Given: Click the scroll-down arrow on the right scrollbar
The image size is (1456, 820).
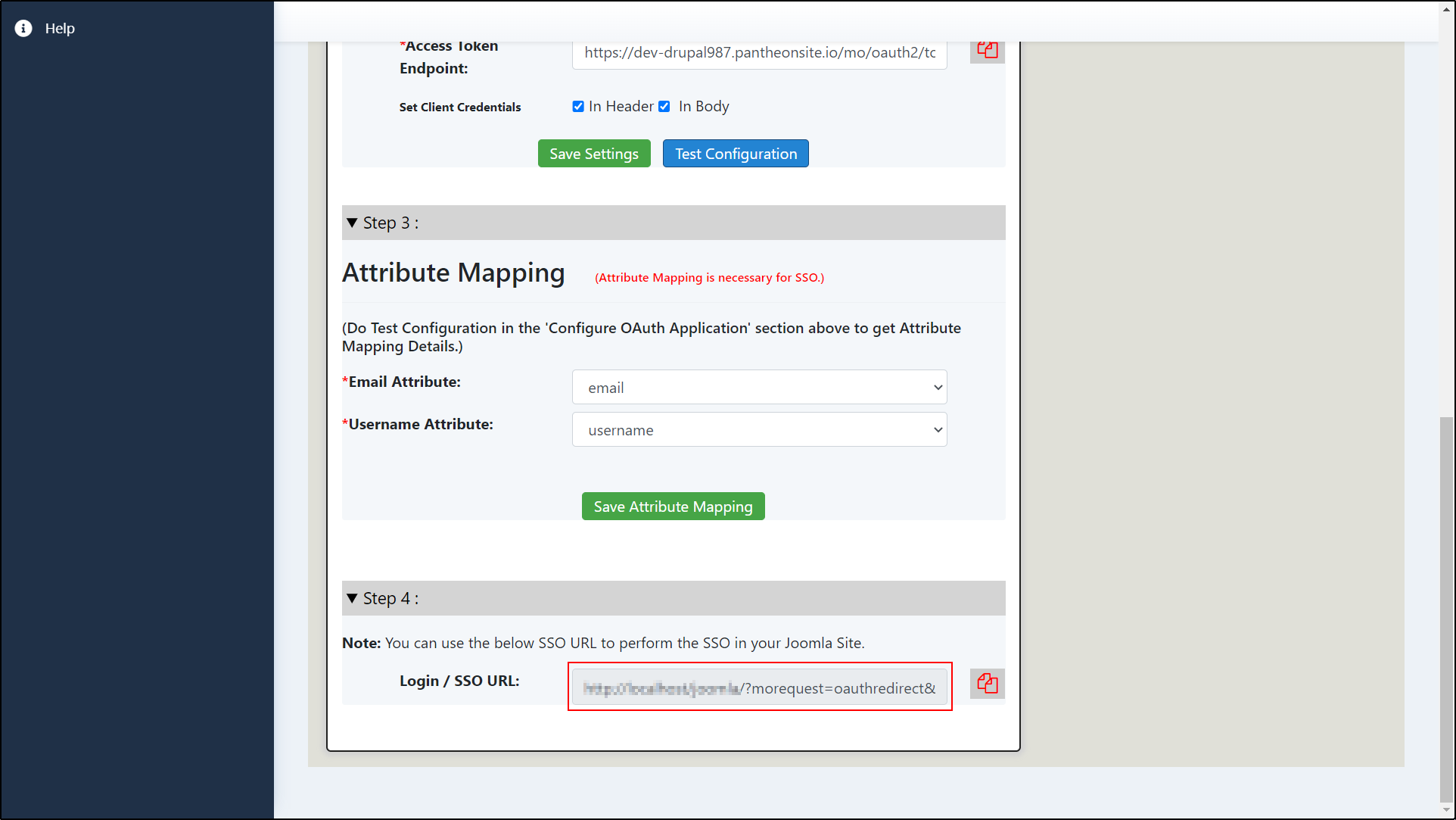Looking at the screenshot, I should click(1448, 811).
